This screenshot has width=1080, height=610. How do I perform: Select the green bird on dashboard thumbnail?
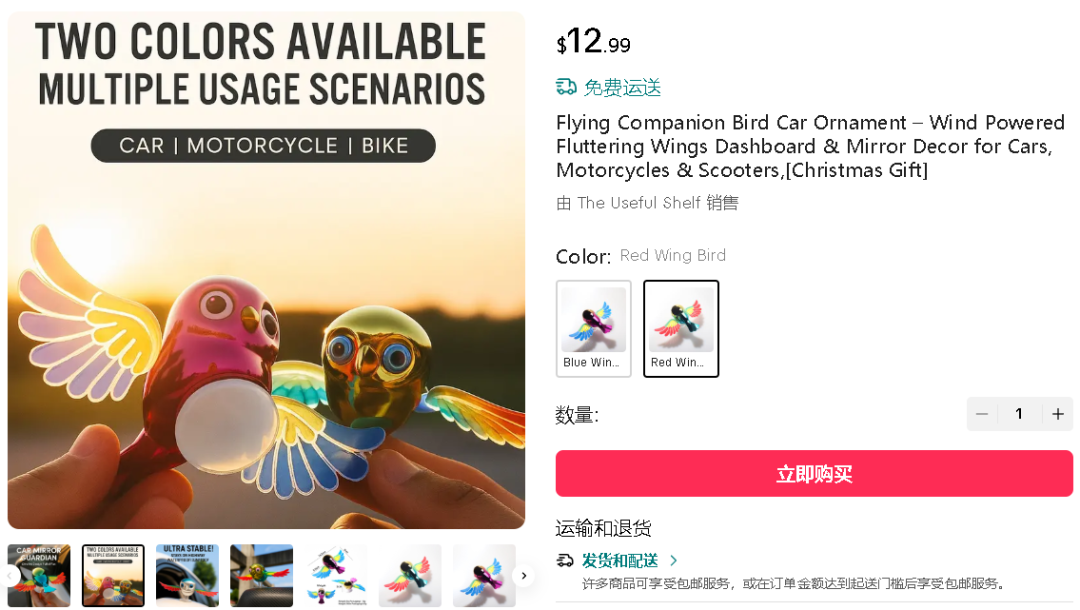pos(262,576)
